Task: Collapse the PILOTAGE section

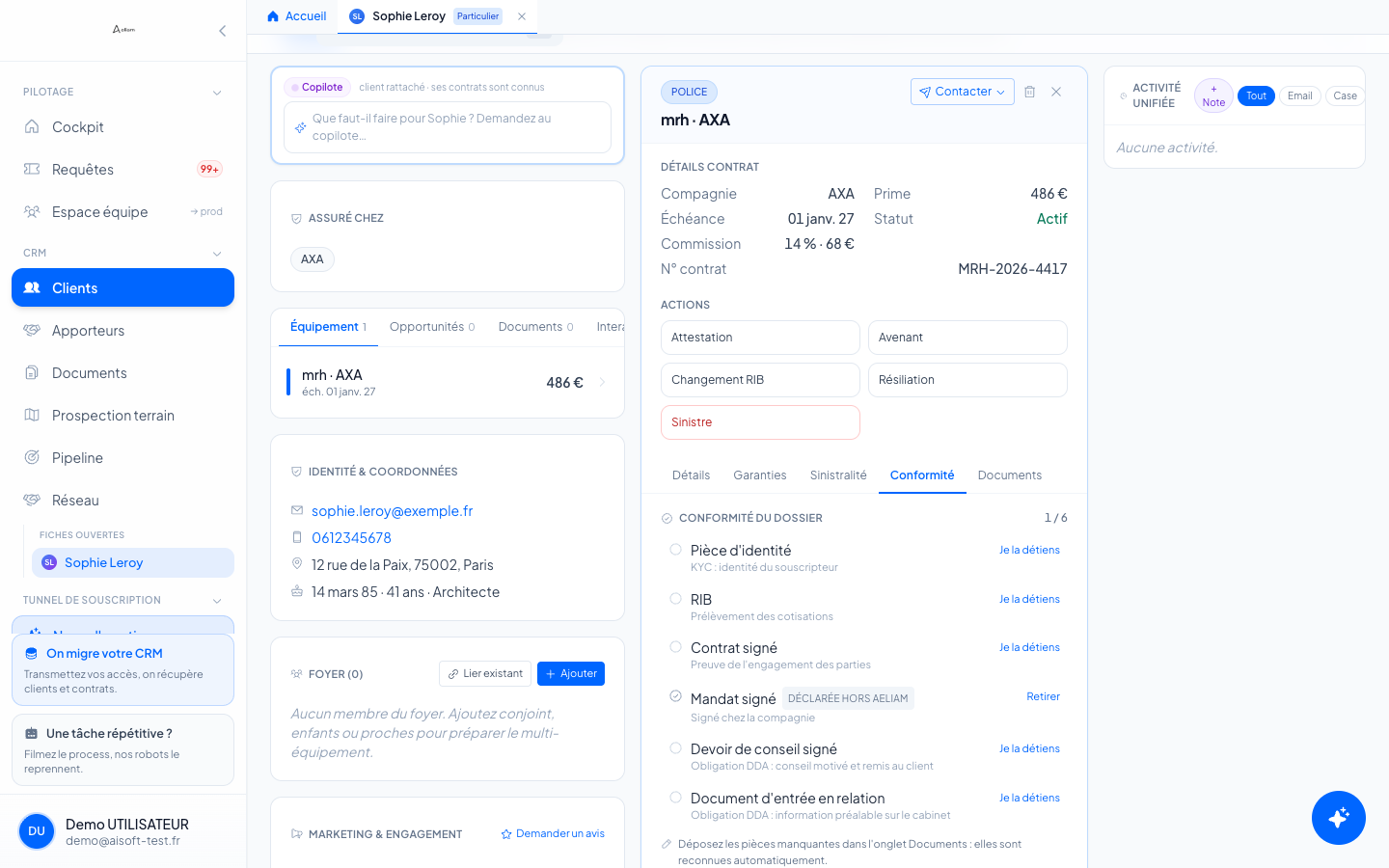Action: point(217,93)
